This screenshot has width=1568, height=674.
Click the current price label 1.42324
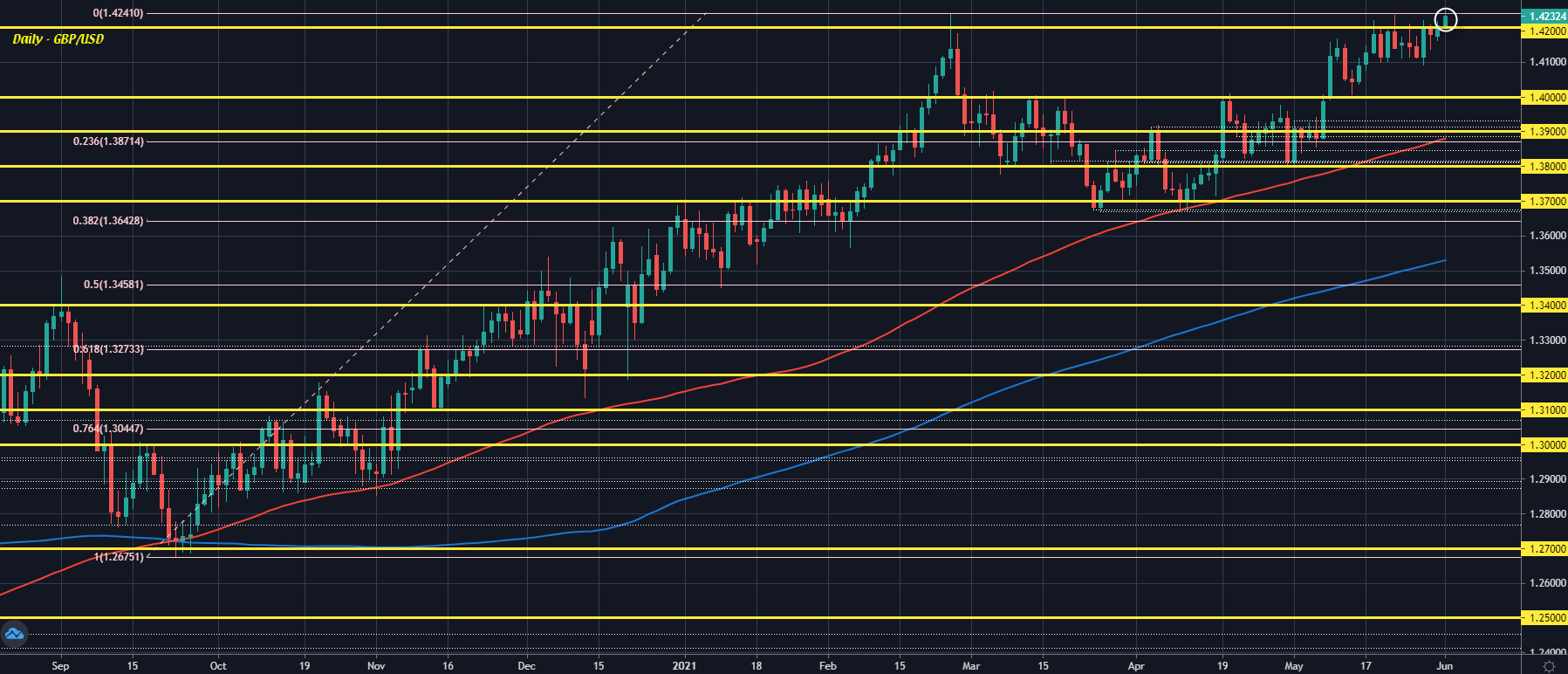1544,16
